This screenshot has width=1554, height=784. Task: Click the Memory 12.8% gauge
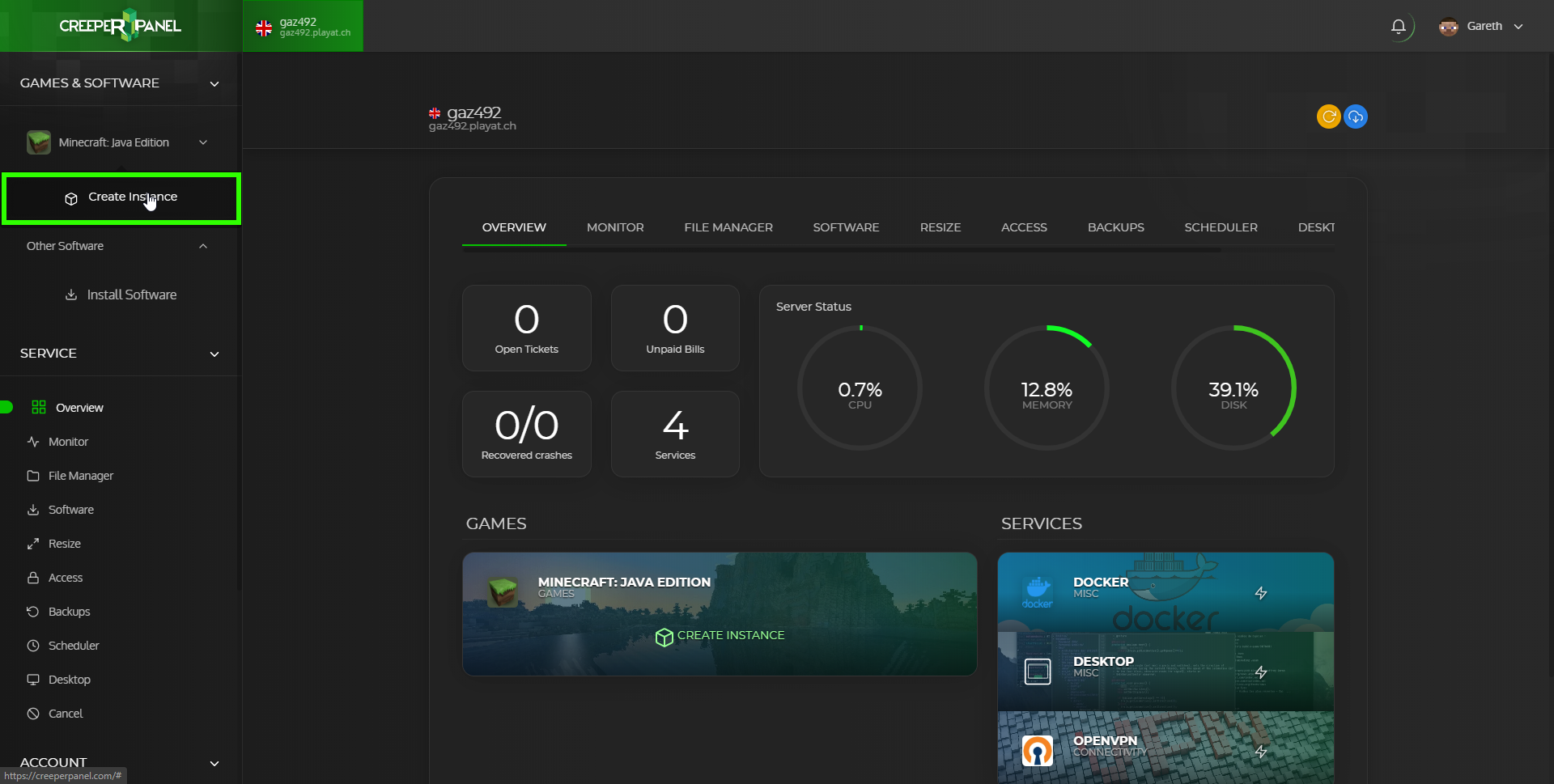click(x=1047, y=388)
